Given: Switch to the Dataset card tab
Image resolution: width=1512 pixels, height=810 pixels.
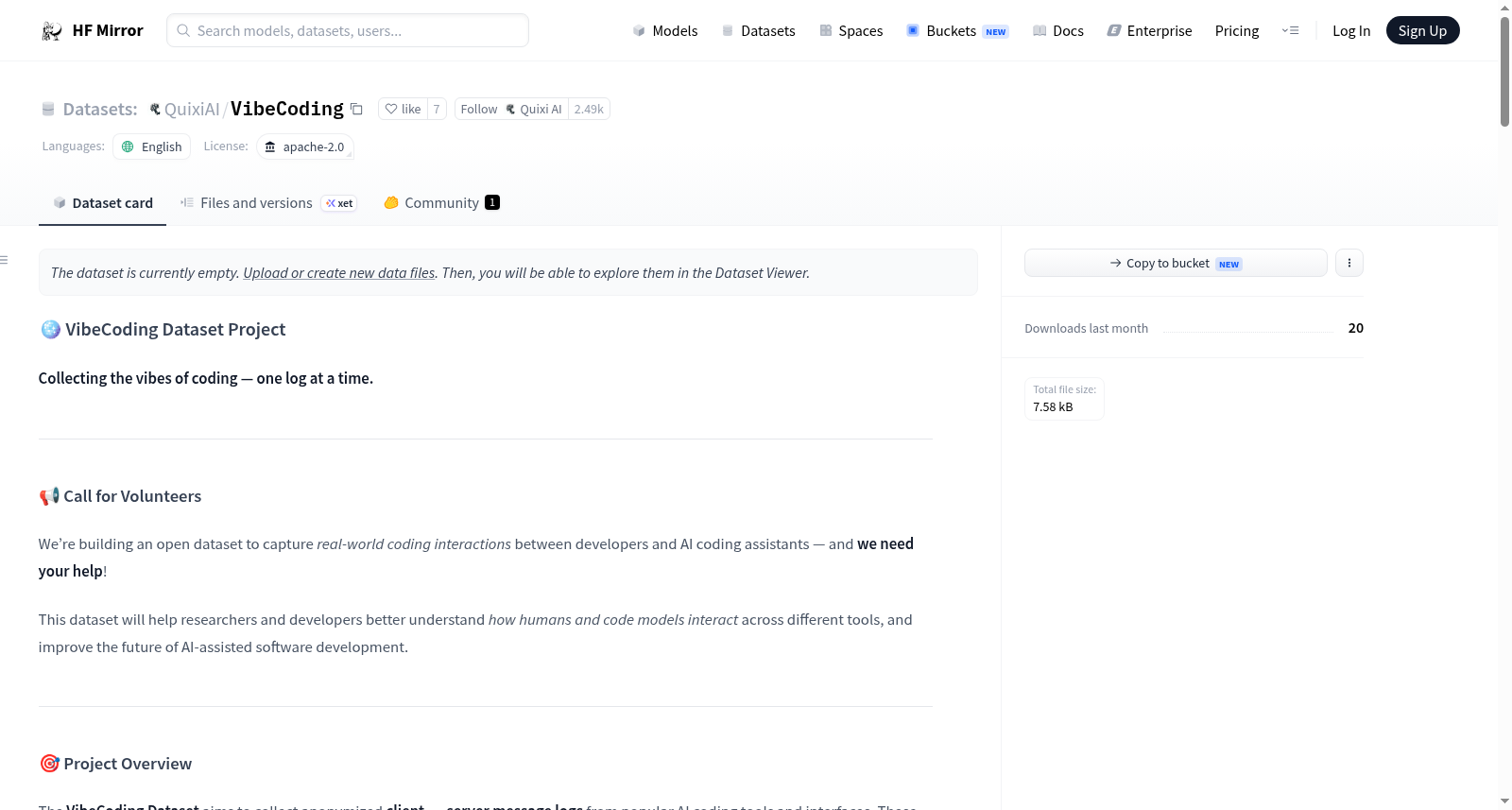Looking at the screenshot, I should coord(102,202).
